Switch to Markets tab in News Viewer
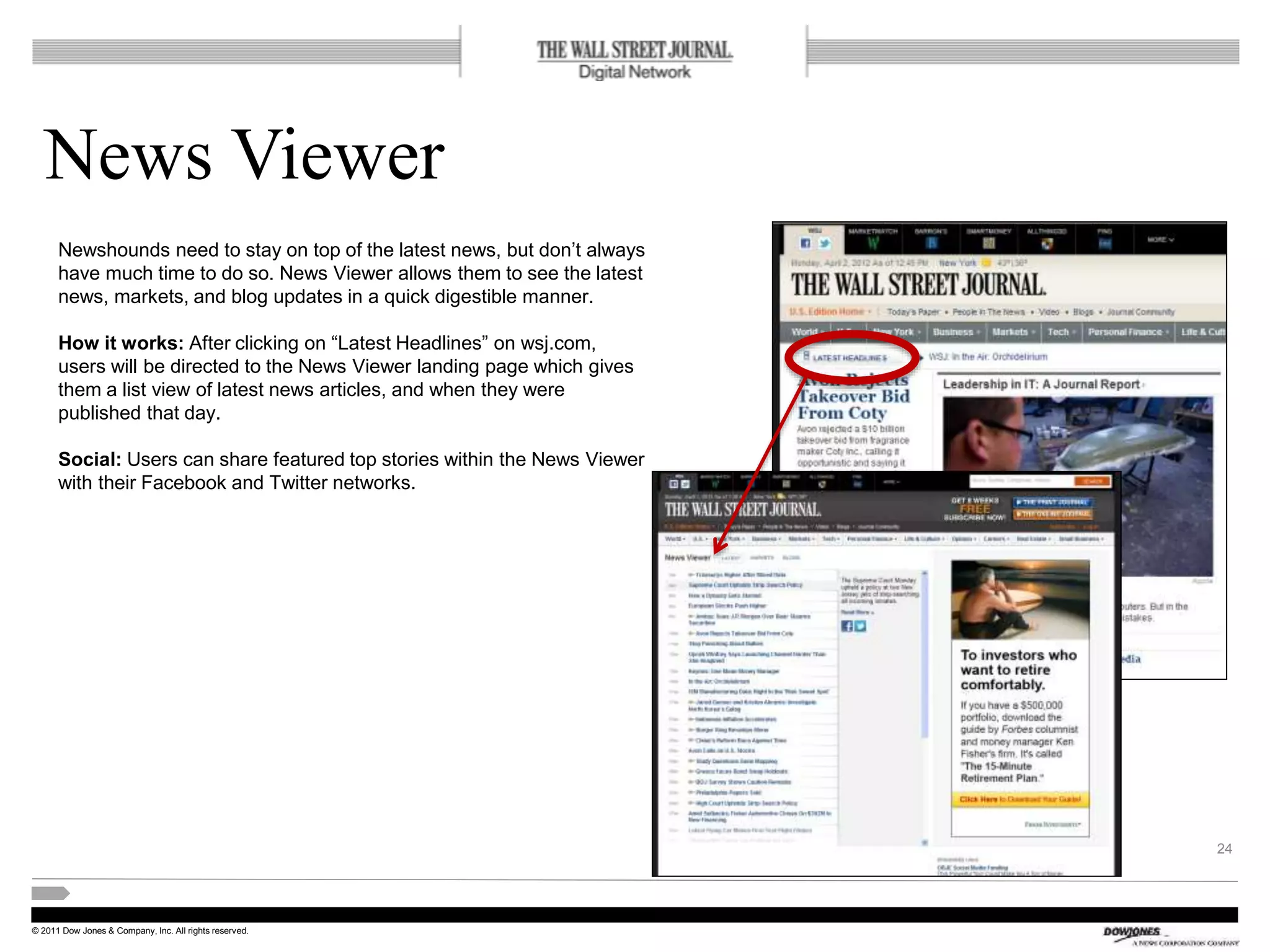This screenshot has height=952, width=1270. click(762, 558)
